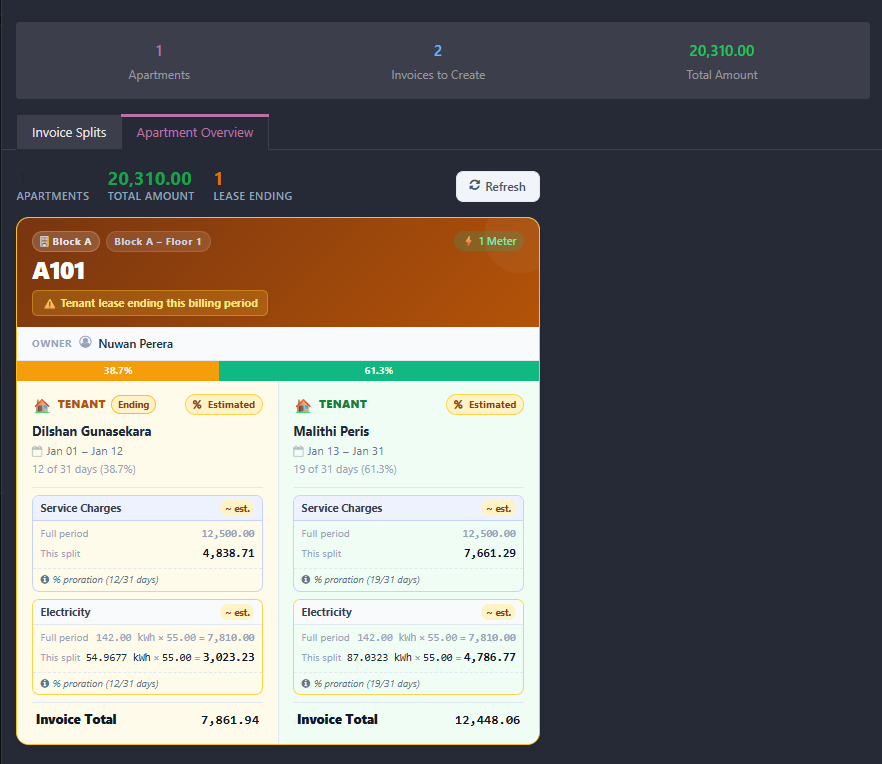Click est. tag in Dilshan's Electricity

click(237, 613)
